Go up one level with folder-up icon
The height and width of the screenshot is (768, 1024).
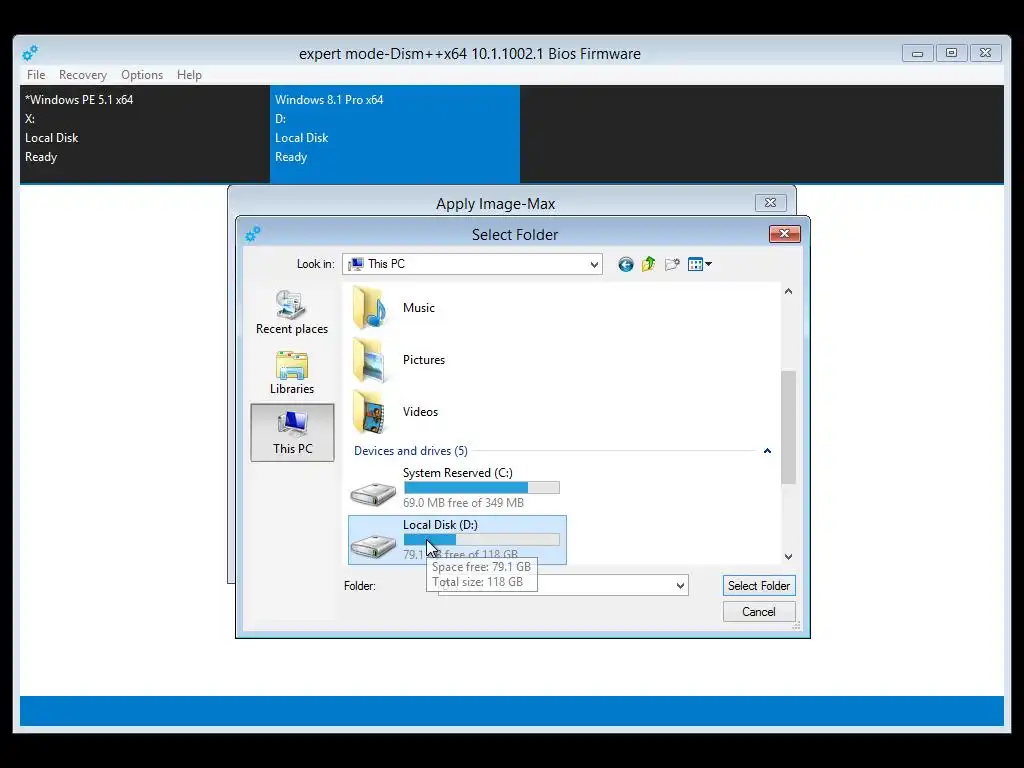coord(648,264)
